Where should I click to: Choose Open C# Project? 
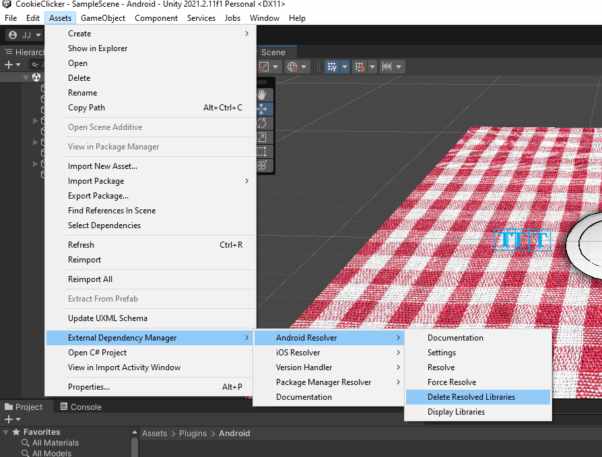(150, 353)
